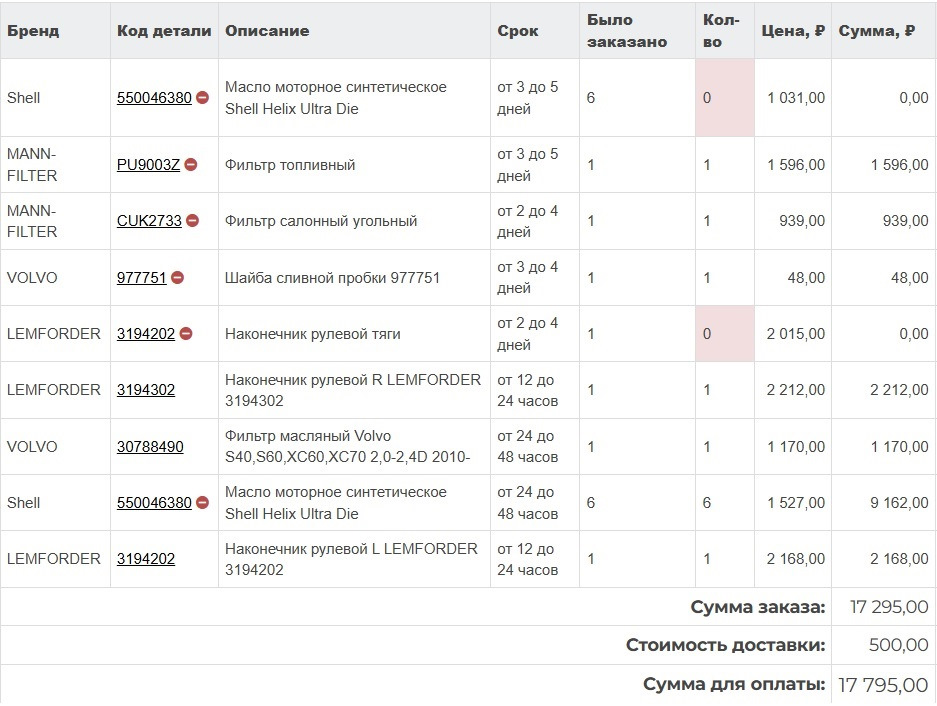Open part code 3194302 link
Image resolution: width=937 pixels, height=706 pixels.
(146, 390)
